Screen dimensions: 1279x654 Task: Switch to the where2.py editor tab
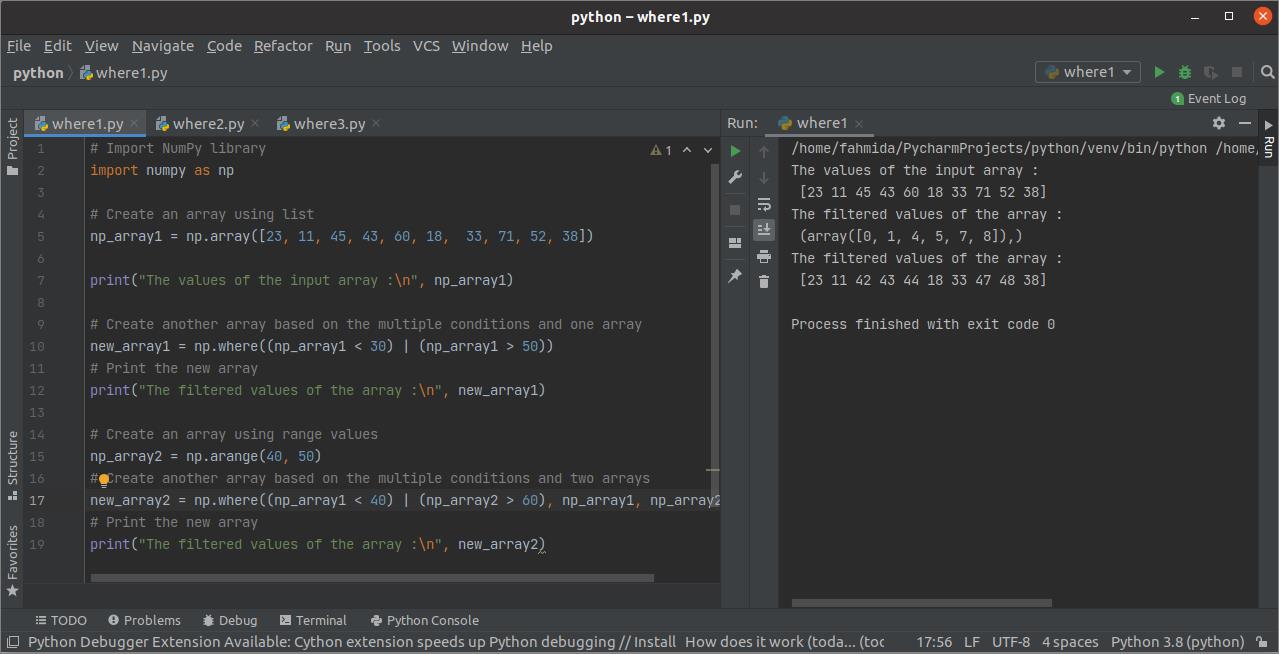click(x=208, y=124)
